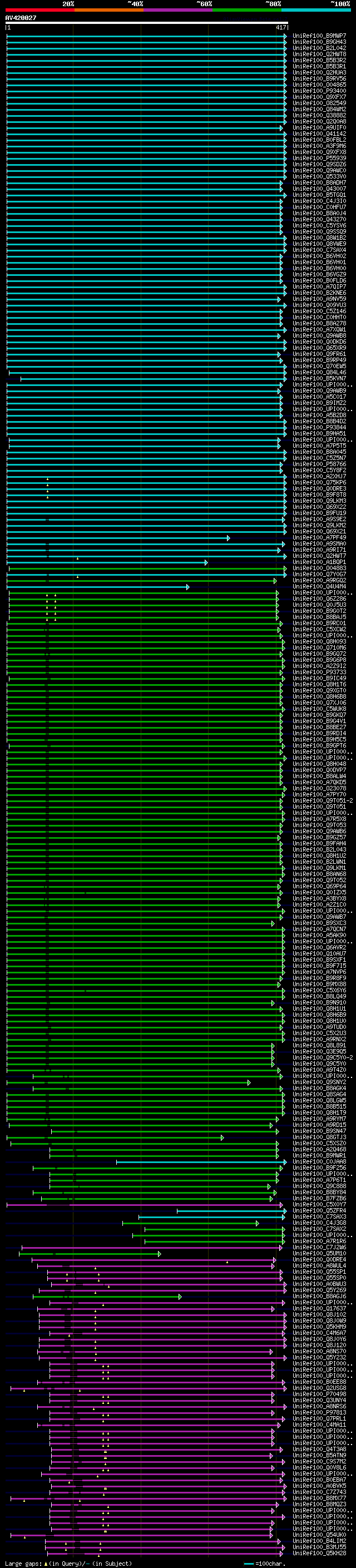Select the UniRef100_Q5KH28 label
The width and height of the screenshot is (356, 1568).
(x=319, y=1554)
